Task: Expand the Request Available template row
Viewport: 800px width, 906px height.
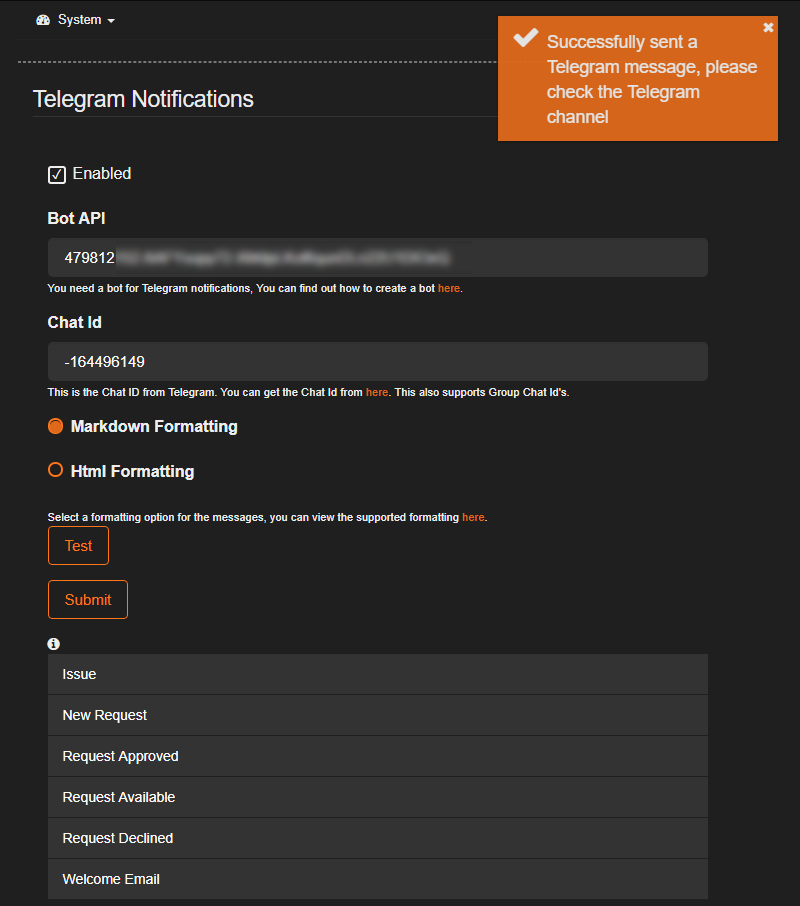Action: point(378,797)
